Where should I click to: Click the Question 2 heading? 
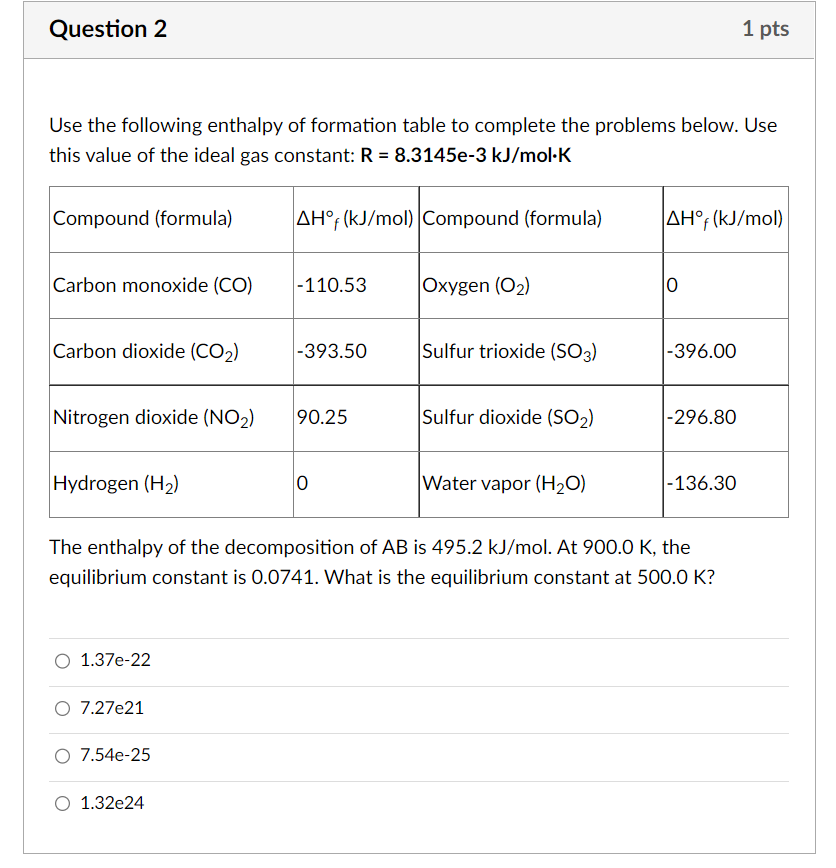[x=110, y=30]
